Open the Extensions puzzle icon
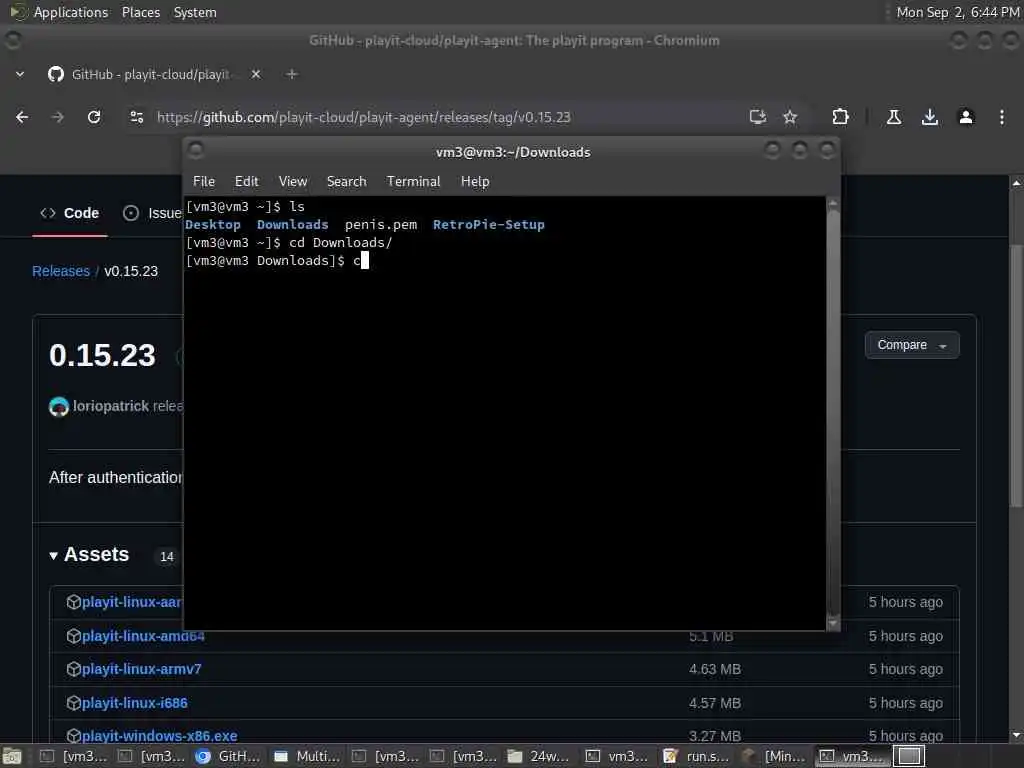Image resolution: width=1024 pixels, height=768 pixels. (x=840, y=117)
